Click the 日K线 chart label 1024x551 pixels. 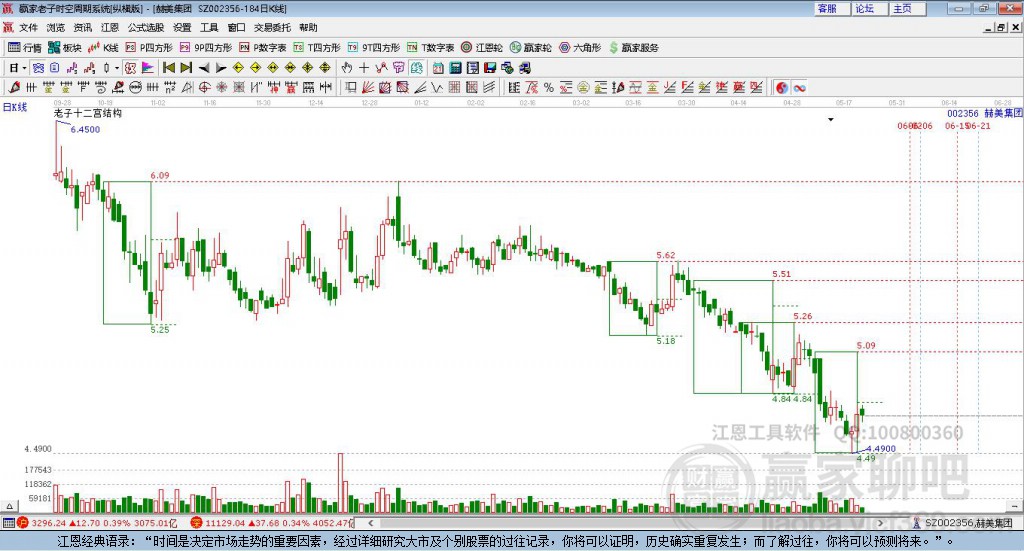[x=15, y=107]
